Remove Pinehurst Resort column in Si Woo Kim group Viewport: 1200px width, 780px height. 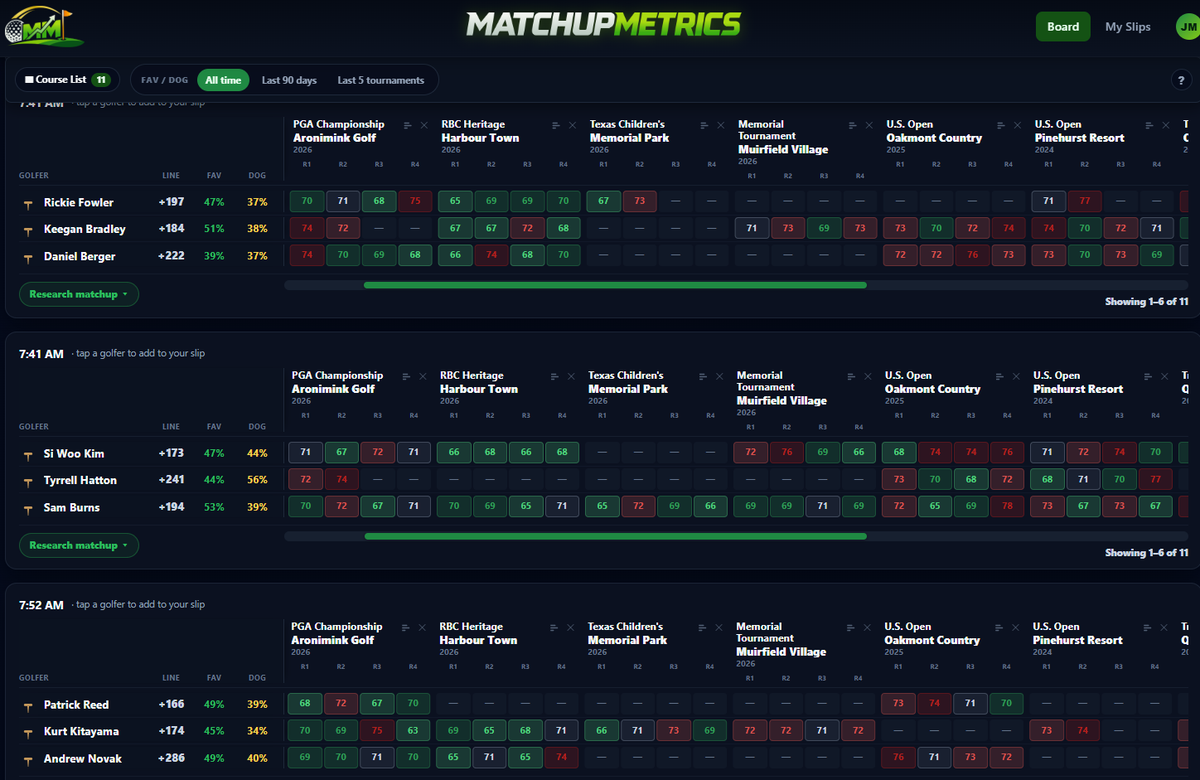(1164, 376)
